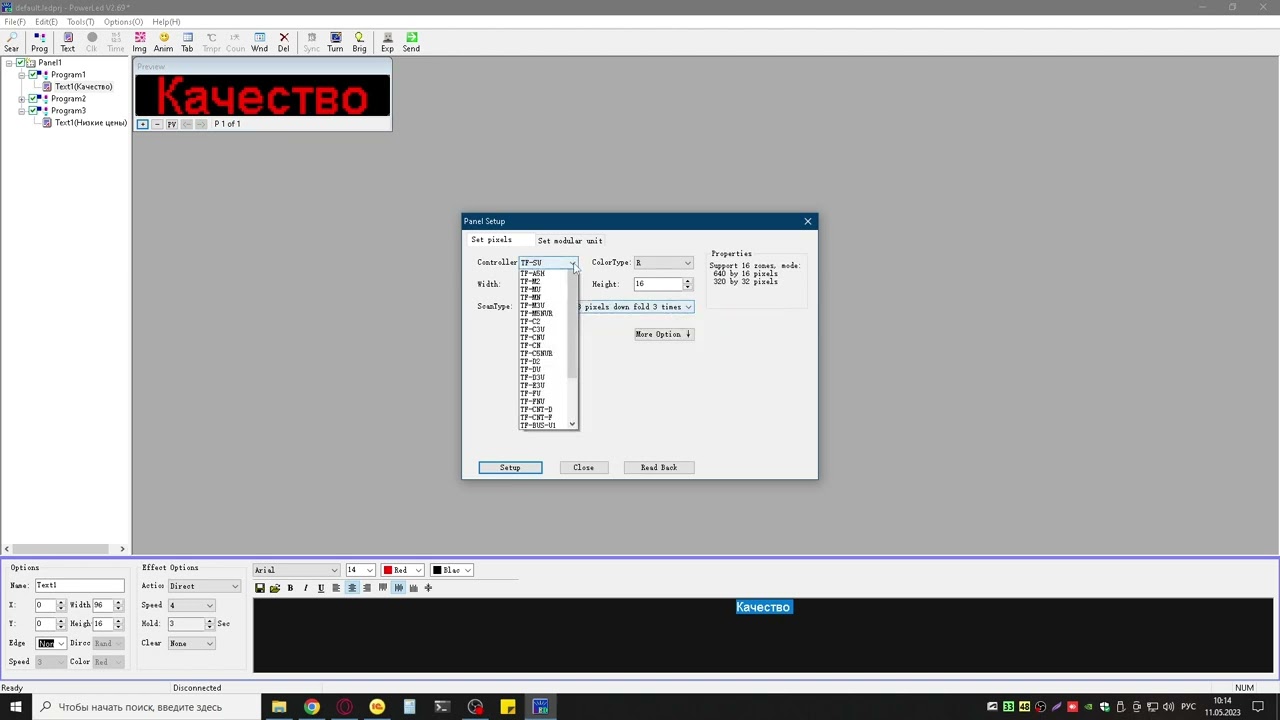1280x720 pixels.
Task: Add an animation with Anim tool
Action: click(163, 42)
